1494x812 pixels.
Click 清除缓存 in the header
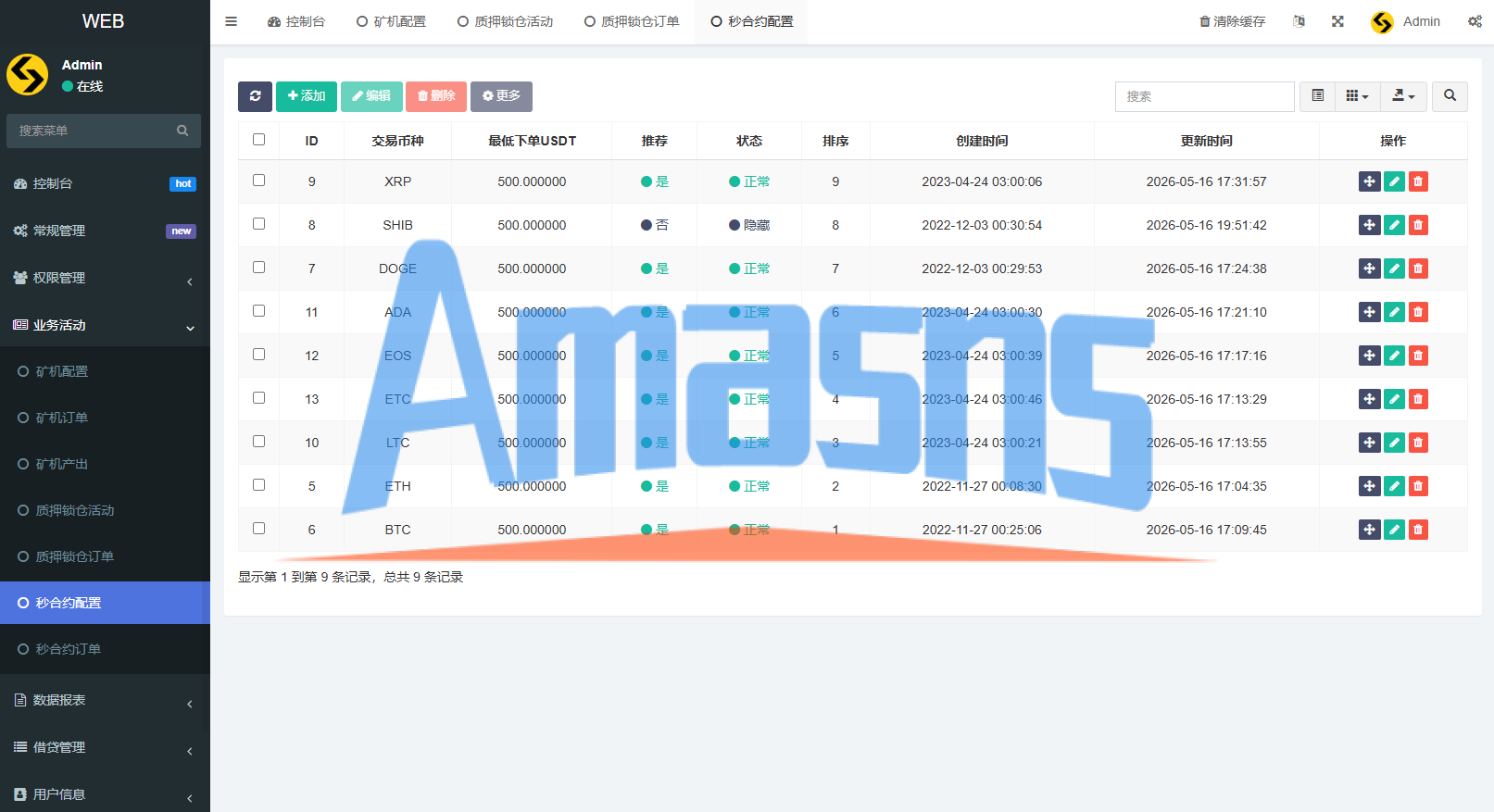click(x=1232, y=21)
